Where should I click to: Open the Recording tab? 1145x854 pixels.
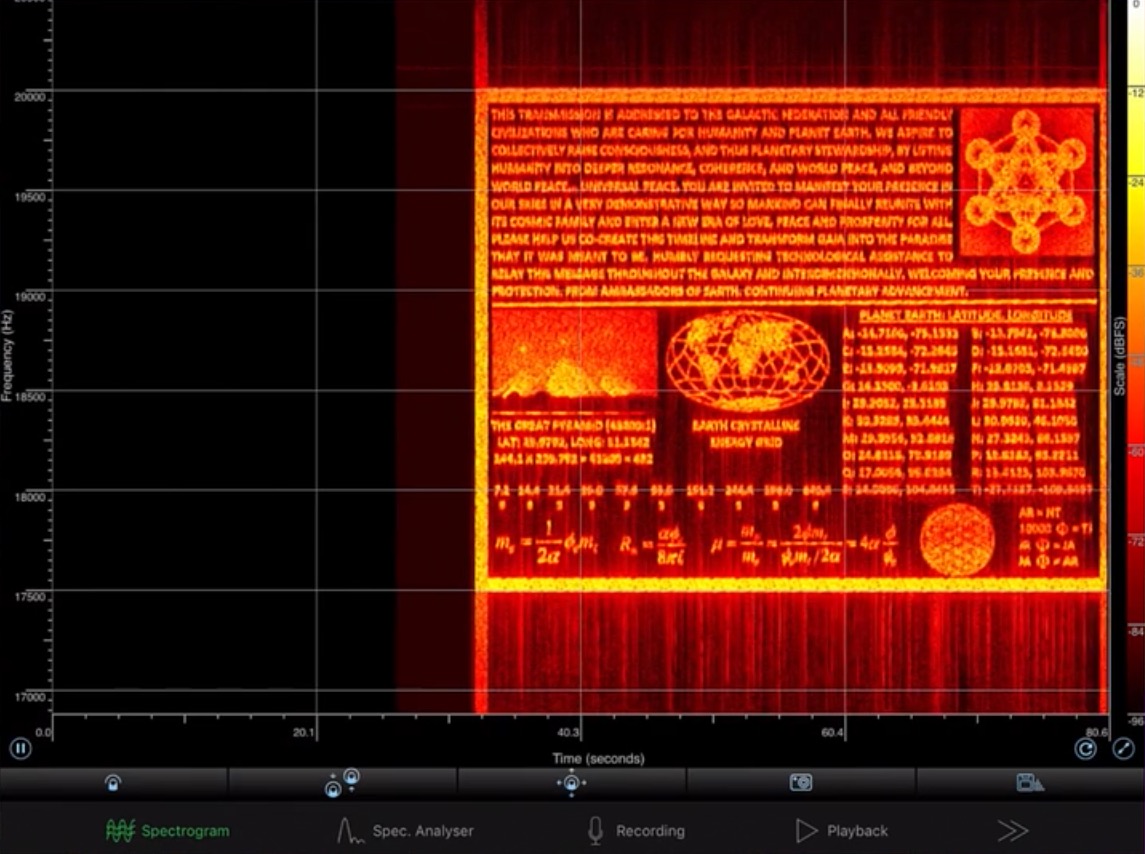click(x=636, y=831)
